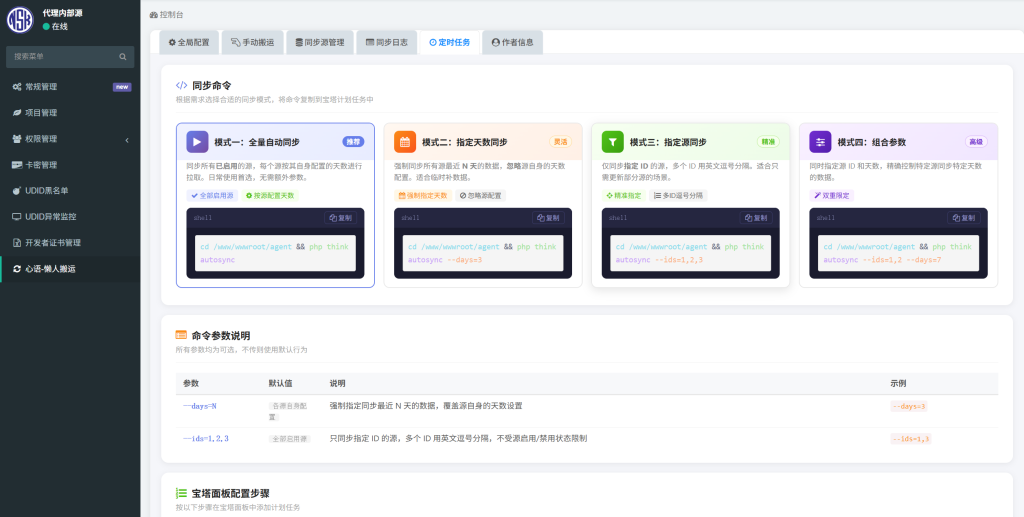Focus the 搜索菜单 search field
This screenshot has height=517, width=1024.
pyautogui.click(x=70, y=57)
